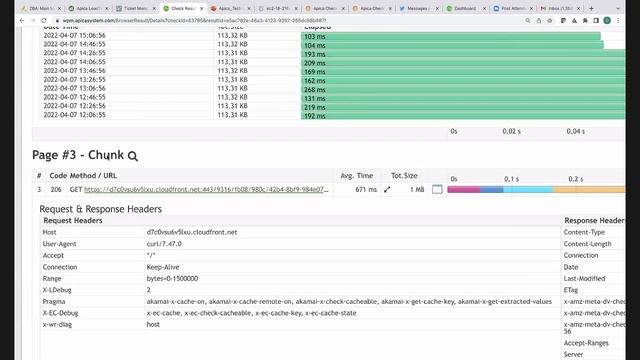Screen dimensions: 640x360
Task: Click the Avg. Time column header
Action: (357, 176)
